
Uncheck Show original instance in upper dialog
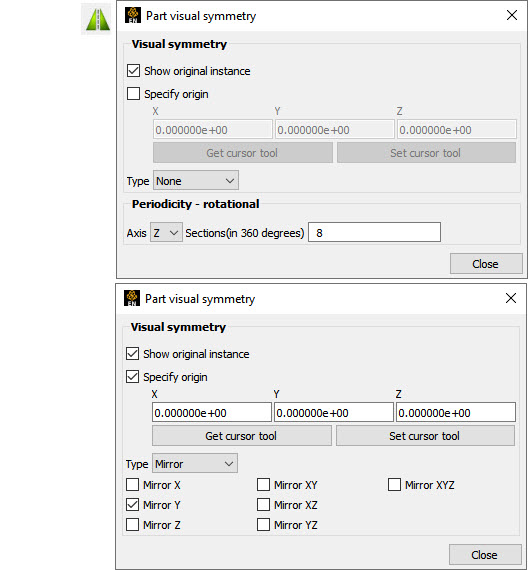click(x=133, y=71)
